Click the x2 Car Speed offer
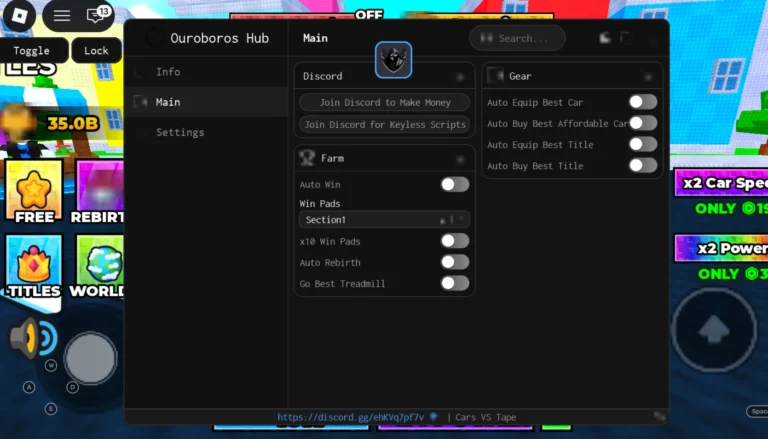768x439 pixels. click(x=721, y=183)
